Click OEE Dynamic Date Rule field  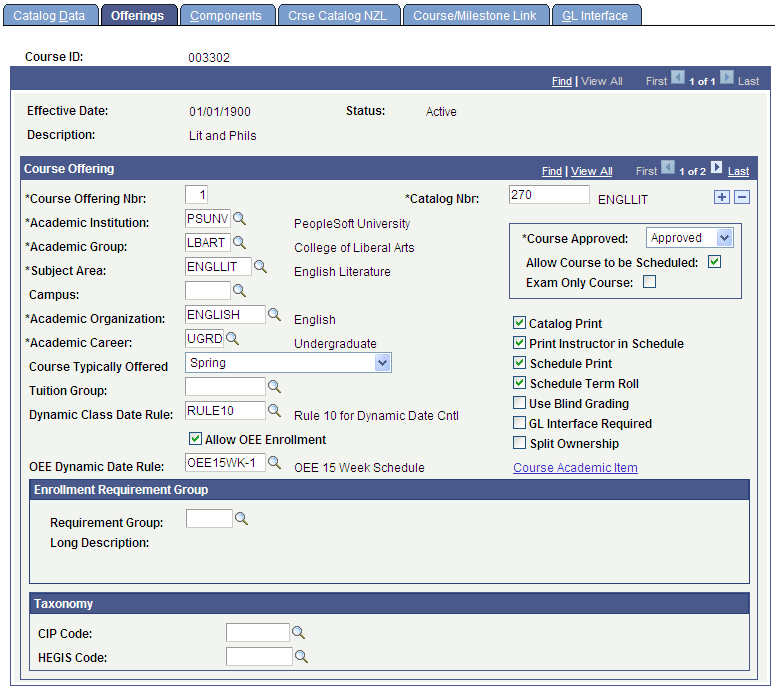225,463
